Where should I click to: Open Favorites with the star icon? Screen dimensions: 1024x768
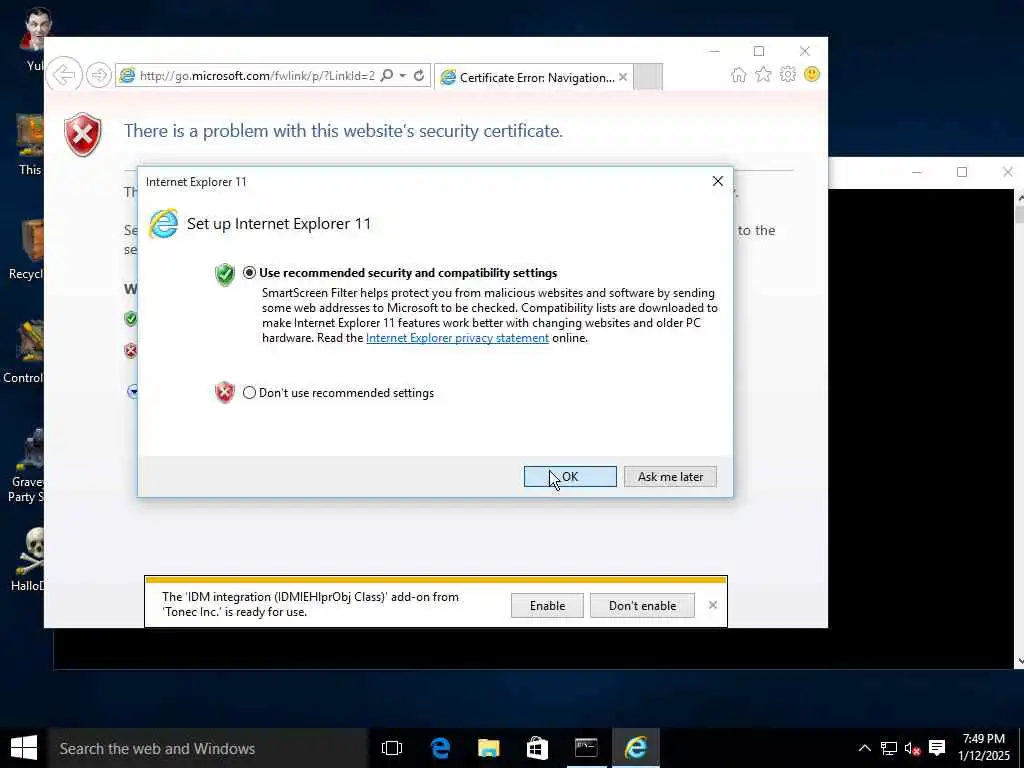point(763,74)
